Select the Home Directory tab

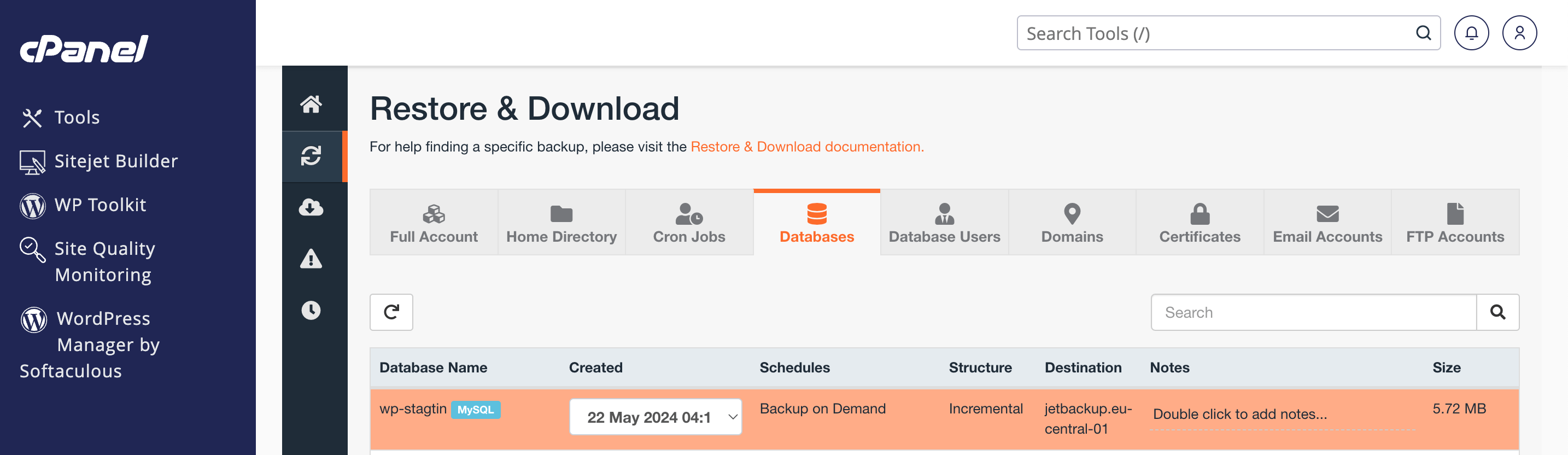coord(561,223)
